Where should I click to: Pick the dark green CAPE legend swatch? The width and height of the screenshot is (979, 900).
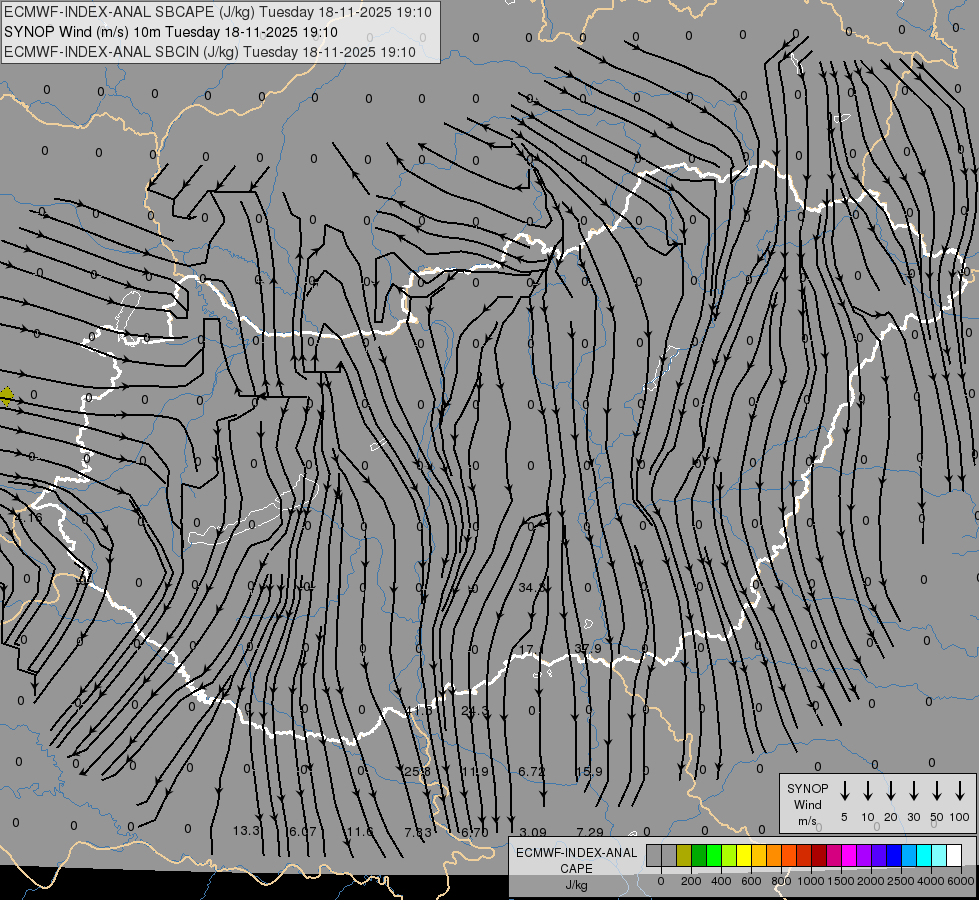point(699,855)
